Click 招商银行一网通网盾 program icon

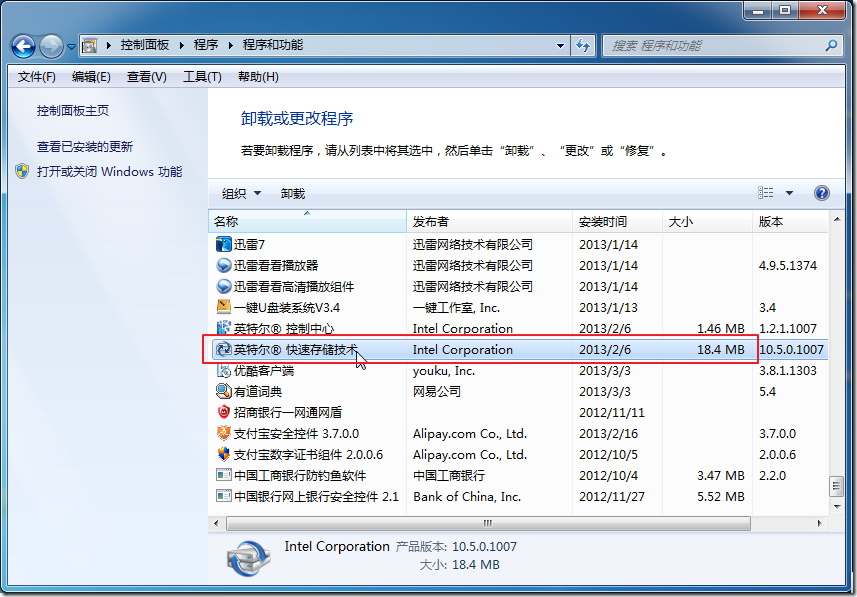click(x=224, y=412)
